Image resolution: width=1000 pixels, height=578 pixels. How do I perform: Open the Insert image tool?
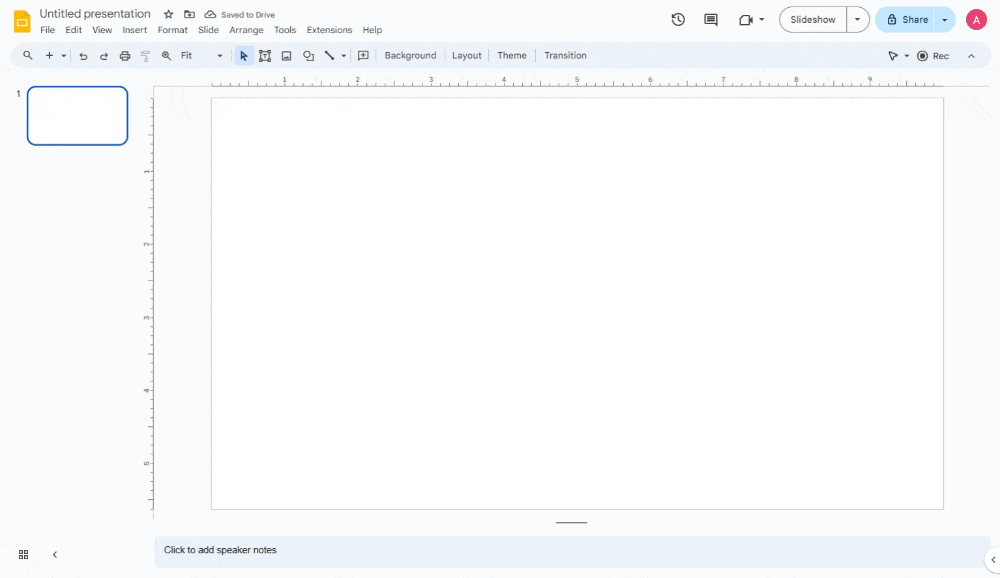287,55
